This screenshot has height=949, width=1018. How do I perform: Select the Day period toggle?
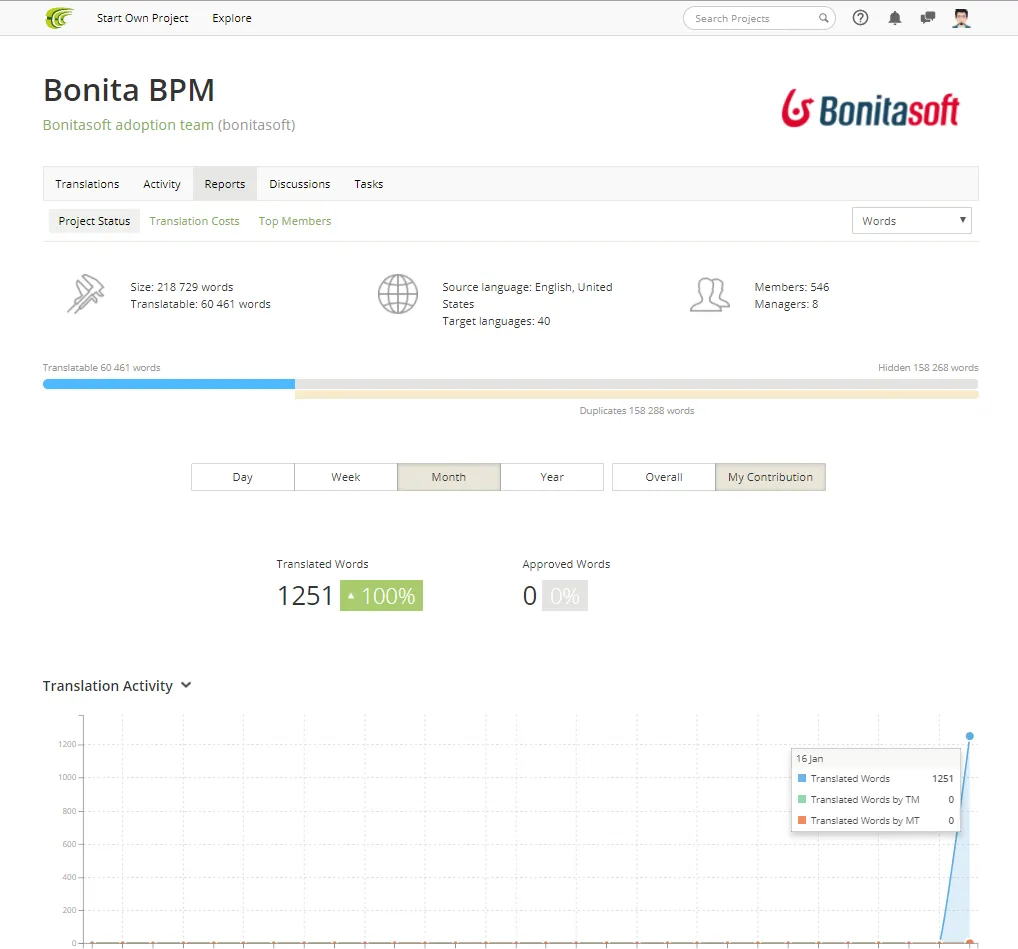[243, 477]
